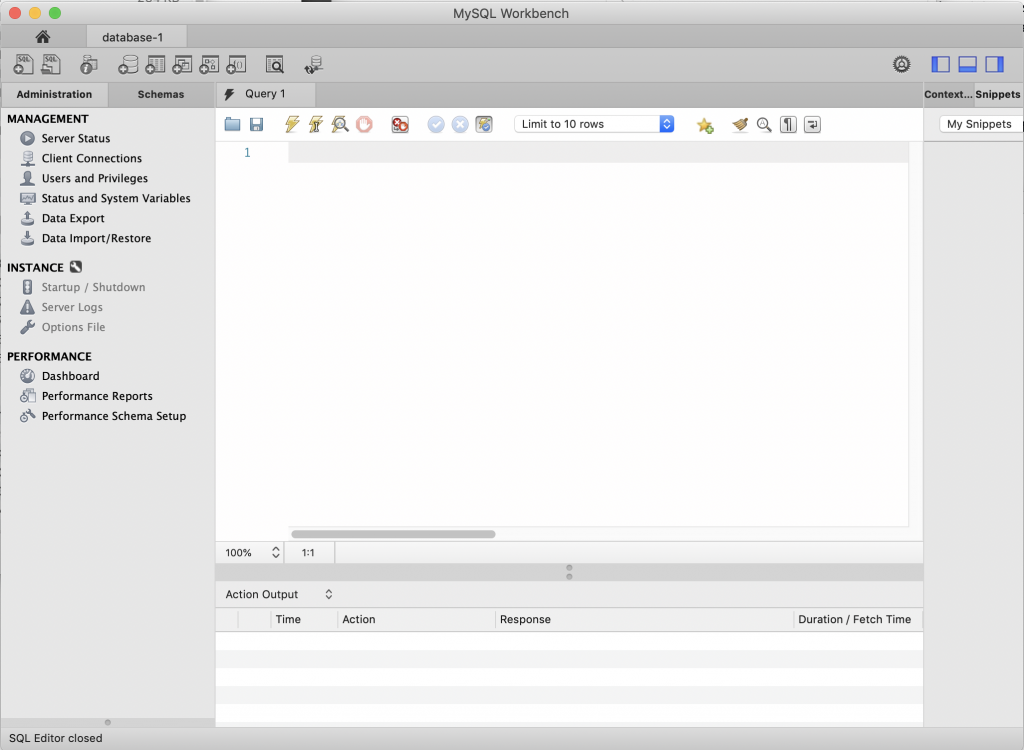Click the Home icon tab

click(43, 37)
